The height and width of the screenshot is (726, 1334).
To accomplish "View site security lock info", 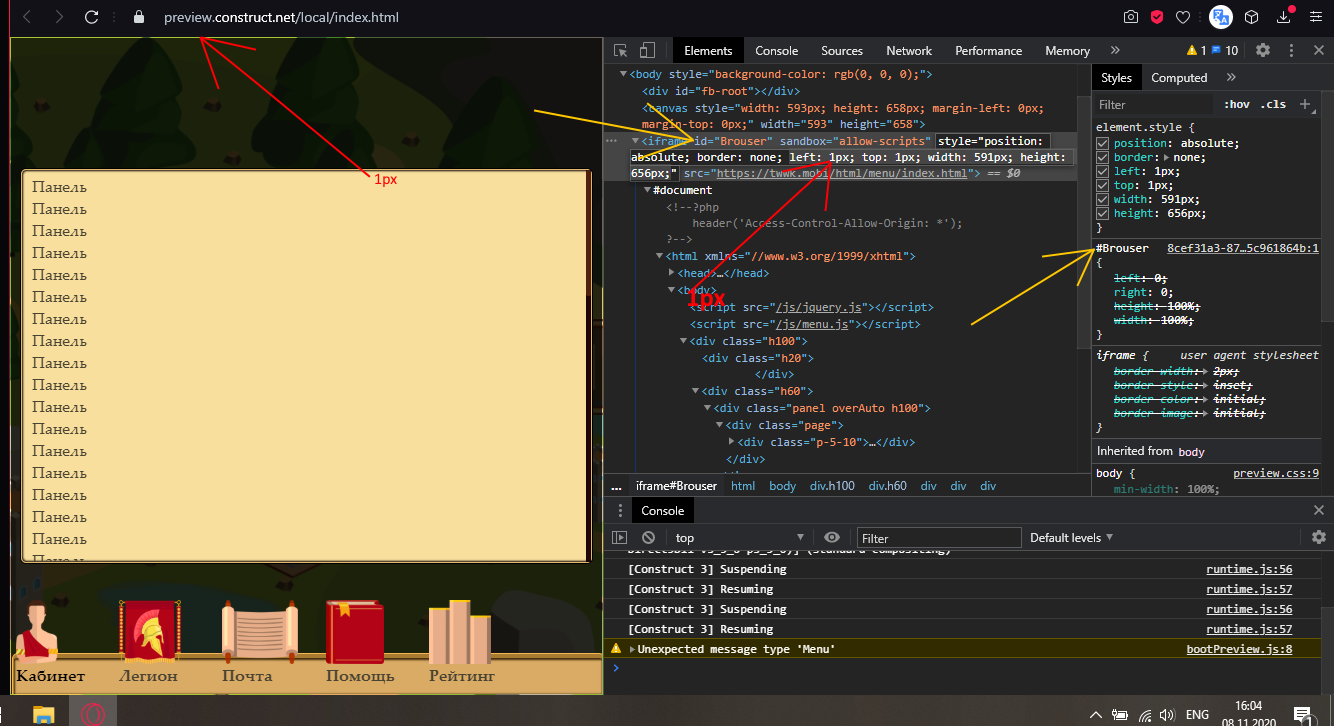I will [138, 17].
